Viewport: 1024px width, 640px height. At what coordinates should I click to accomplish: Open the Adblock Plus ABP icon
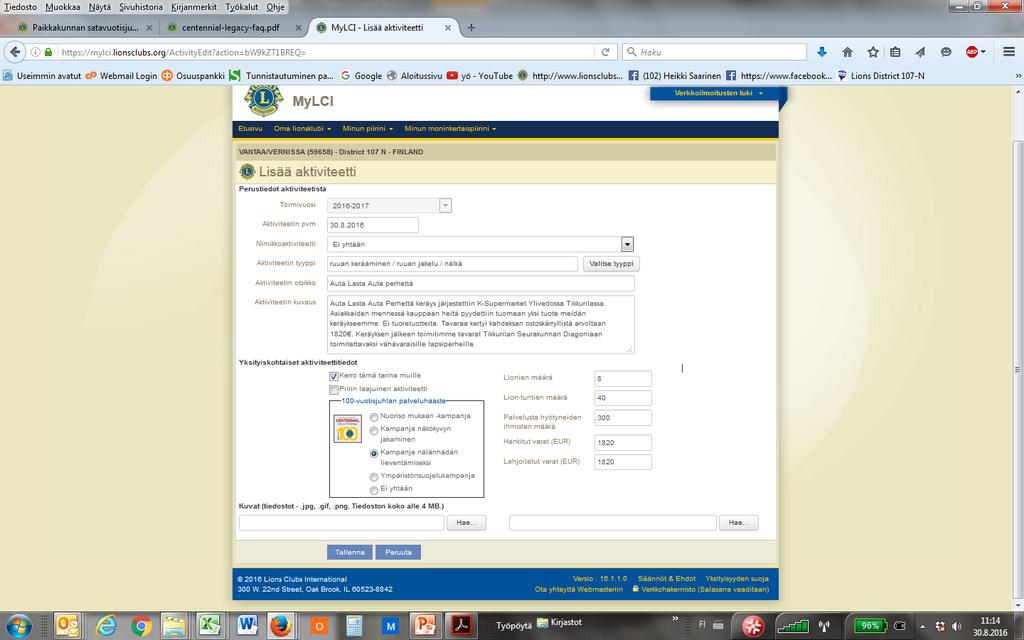tap(972, 52)
